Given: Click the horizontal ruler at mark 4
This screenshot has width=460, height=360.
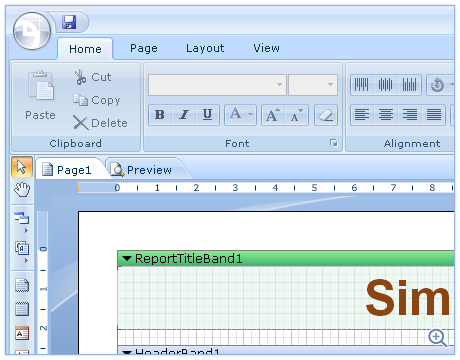Looking at the screenshot, I should pyautogui.click(x=275, y=188).
